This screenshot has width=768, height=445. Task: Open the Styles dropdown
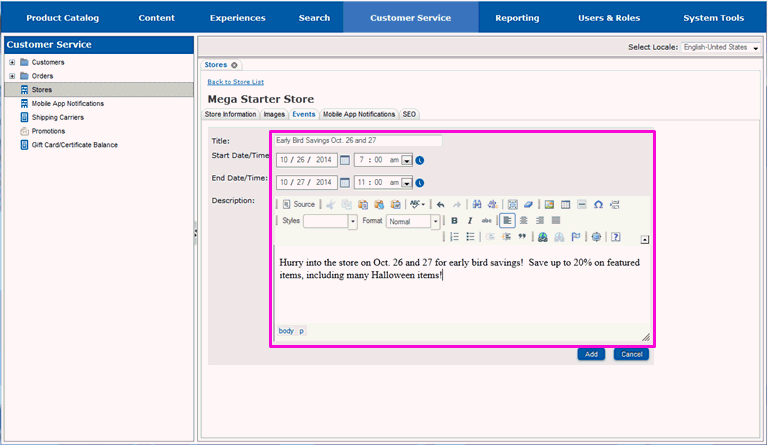330,221
